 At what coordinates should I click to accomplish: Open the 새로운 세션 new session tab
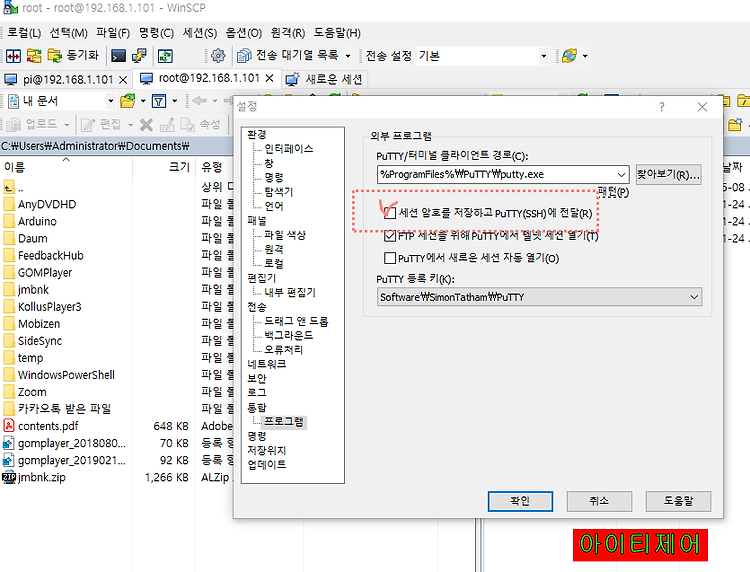[324, 79]
